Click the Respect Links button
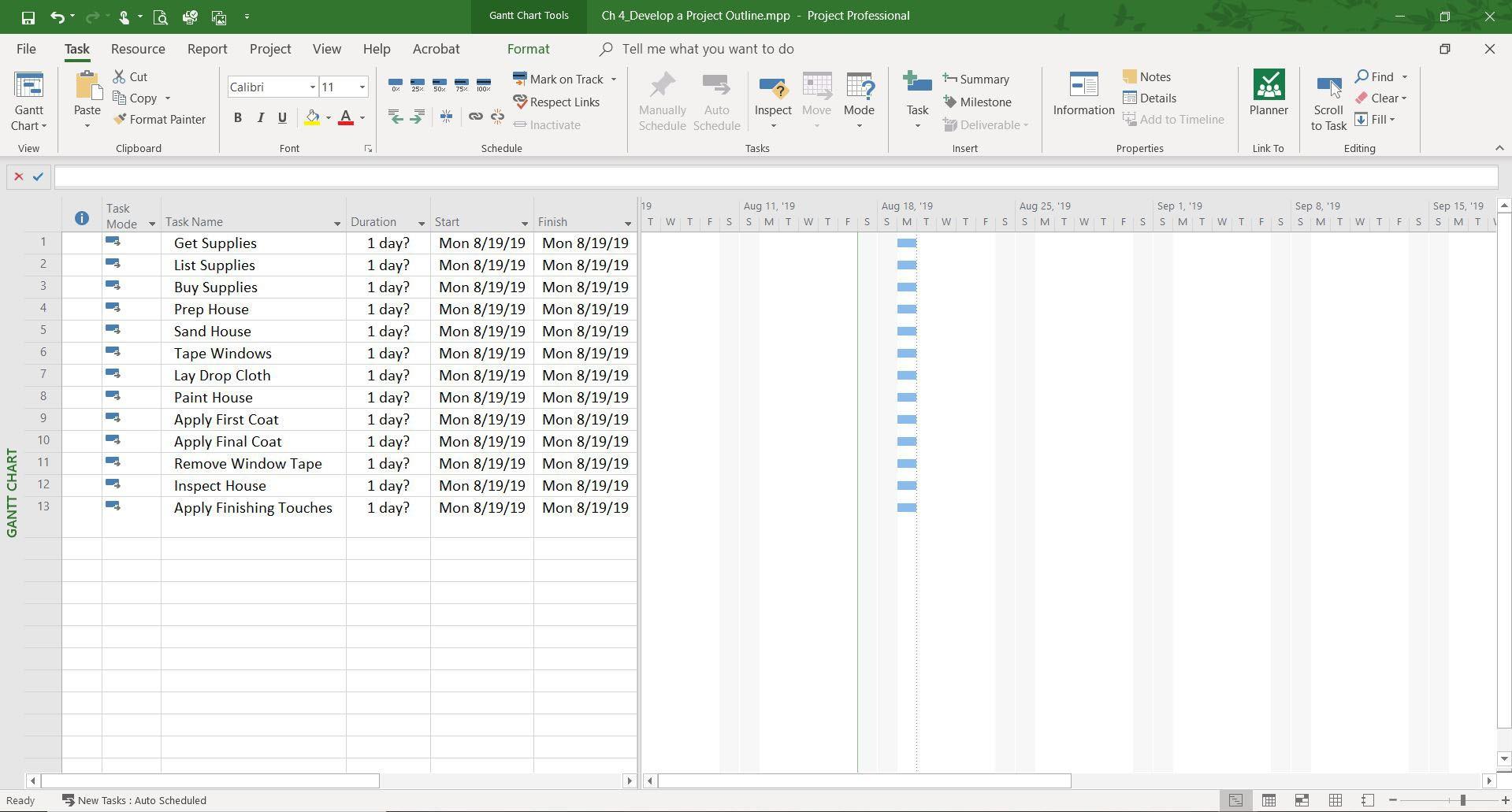Screen dimensions: 1512x812 (x=556, y=102)
